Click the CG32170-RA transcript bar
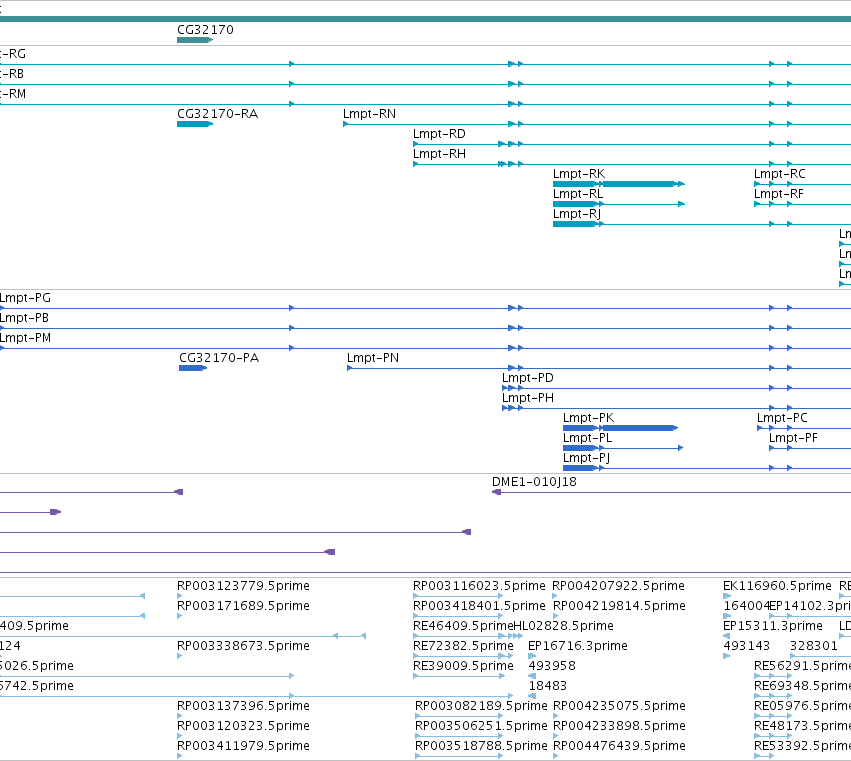Image resolution: width=851 pixels, height=761 pixels. click(x=195, y=124)
